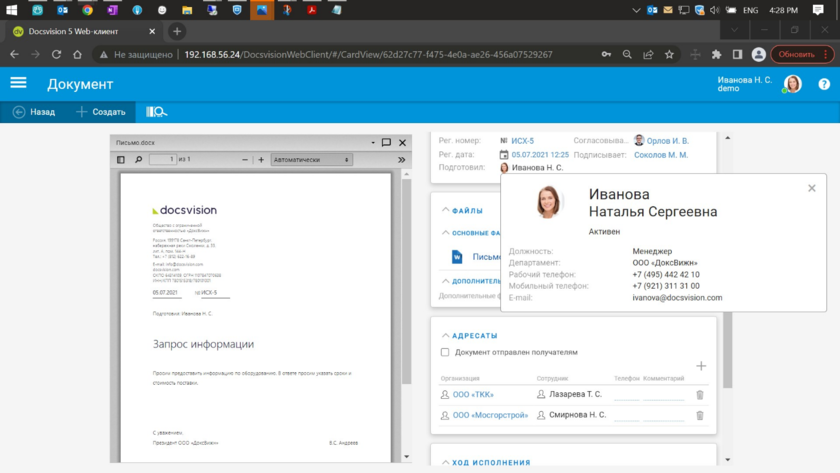The image size is (840, 473).
Task: Open the hamburger navigation menu
Action: point(18,84)
